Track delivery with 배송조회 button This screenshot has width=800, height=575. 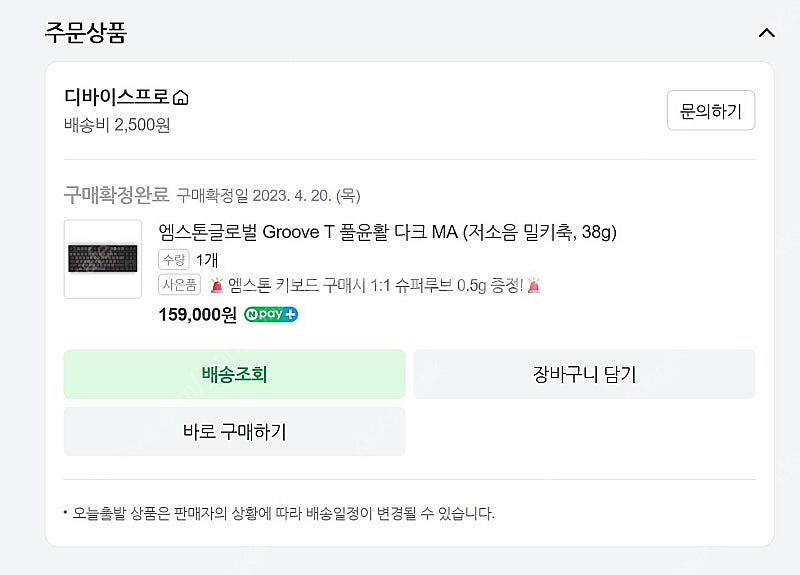(x=234, y=374)
